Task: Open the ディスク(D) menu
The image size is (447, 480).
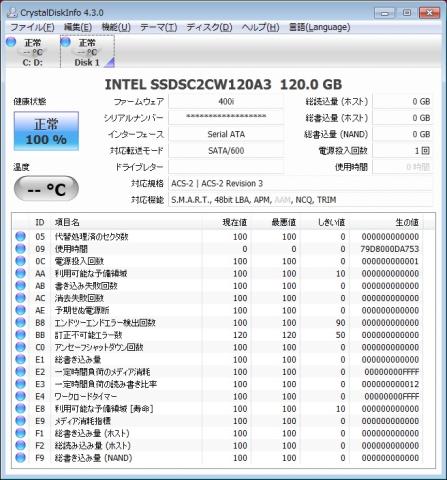Action: [x=209, y=27]
